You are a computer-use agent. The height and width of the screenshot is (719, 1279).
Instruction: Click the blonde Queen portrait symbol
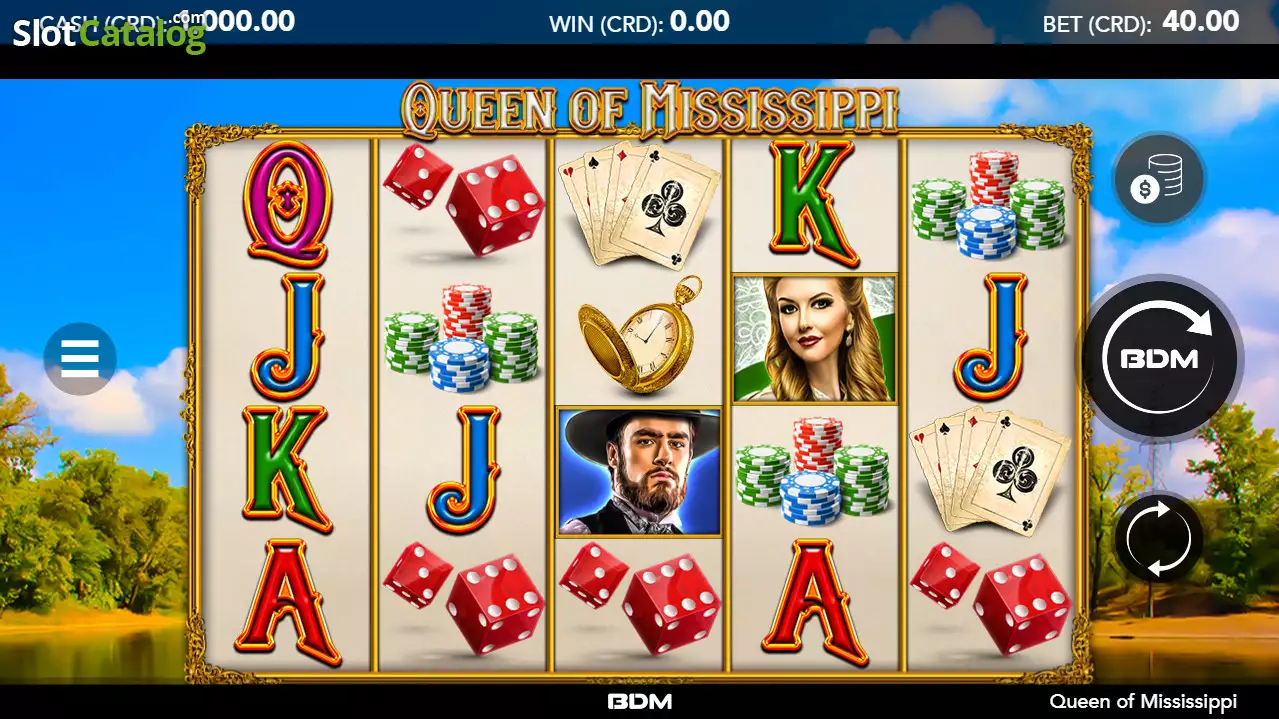tap(815, 339)
